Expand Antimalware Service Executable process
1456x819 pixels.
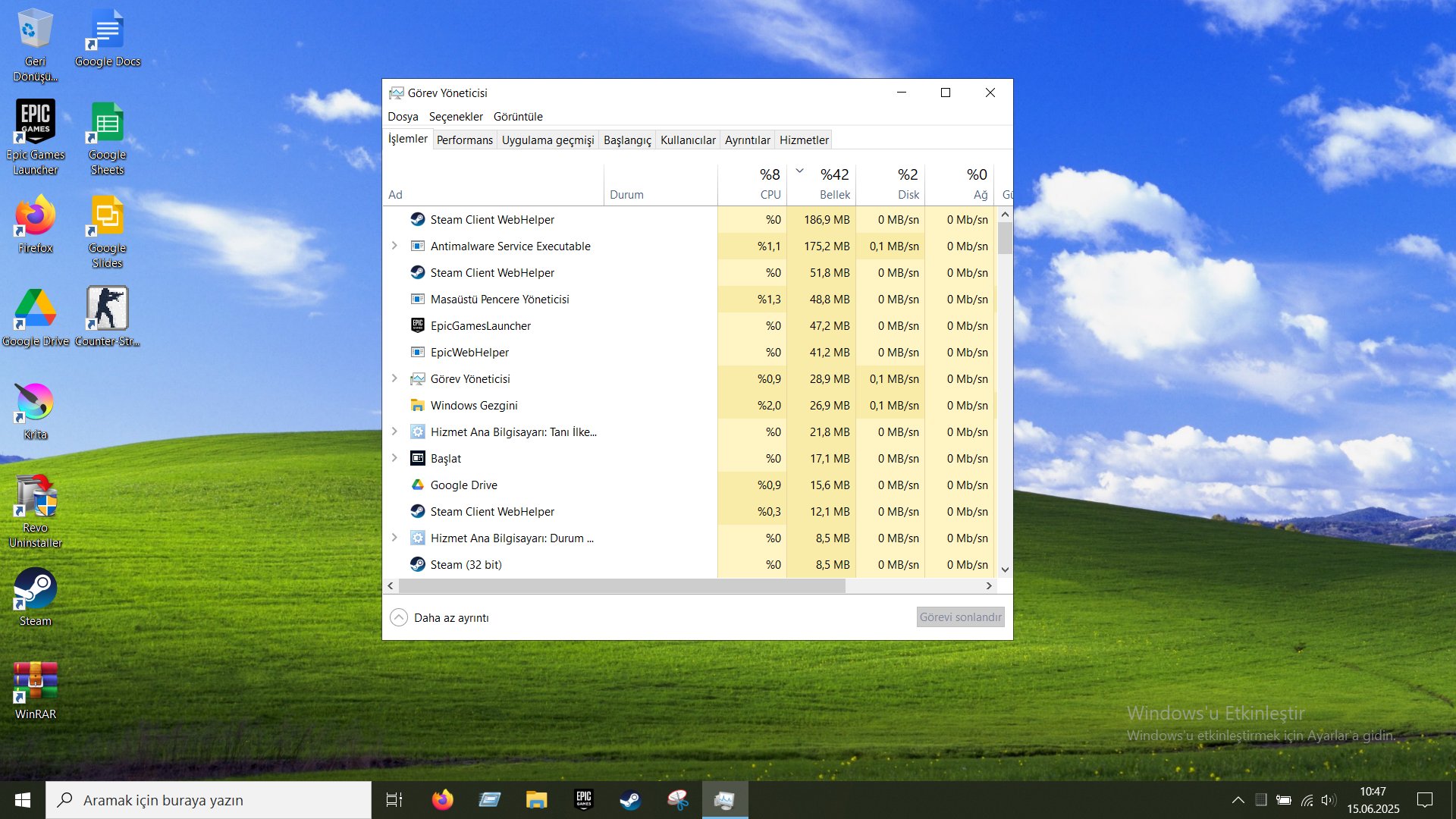pos(394,246)
